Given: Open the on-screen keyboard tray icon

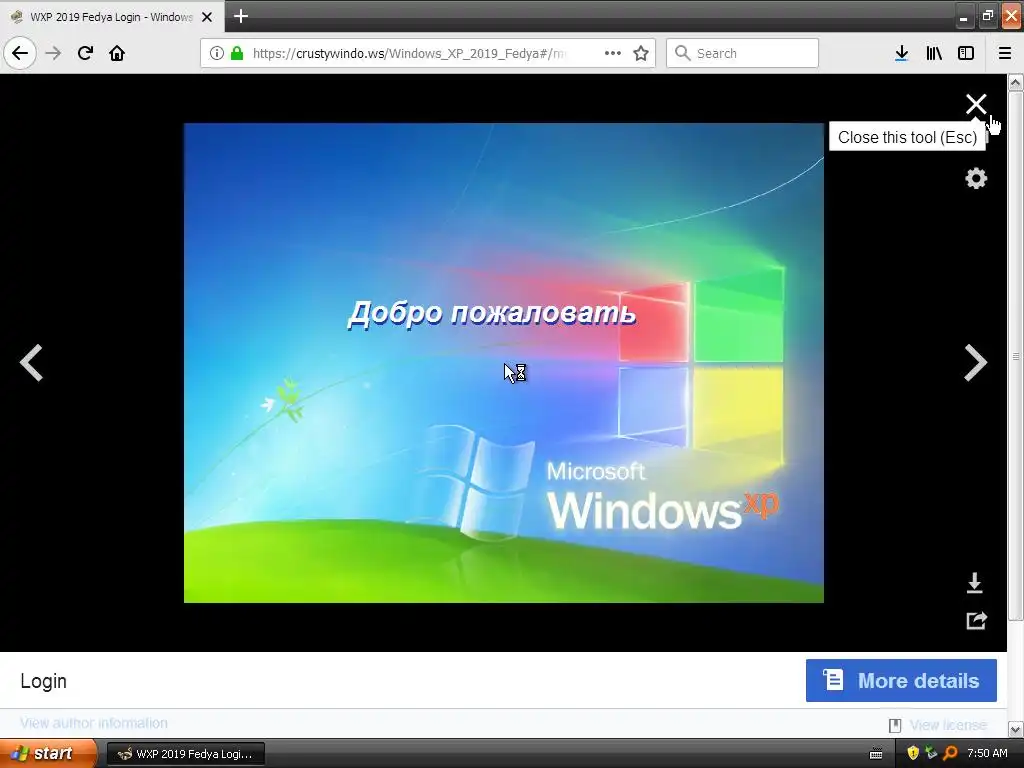Looking at the screenshot, I should [x=876, y=754].
